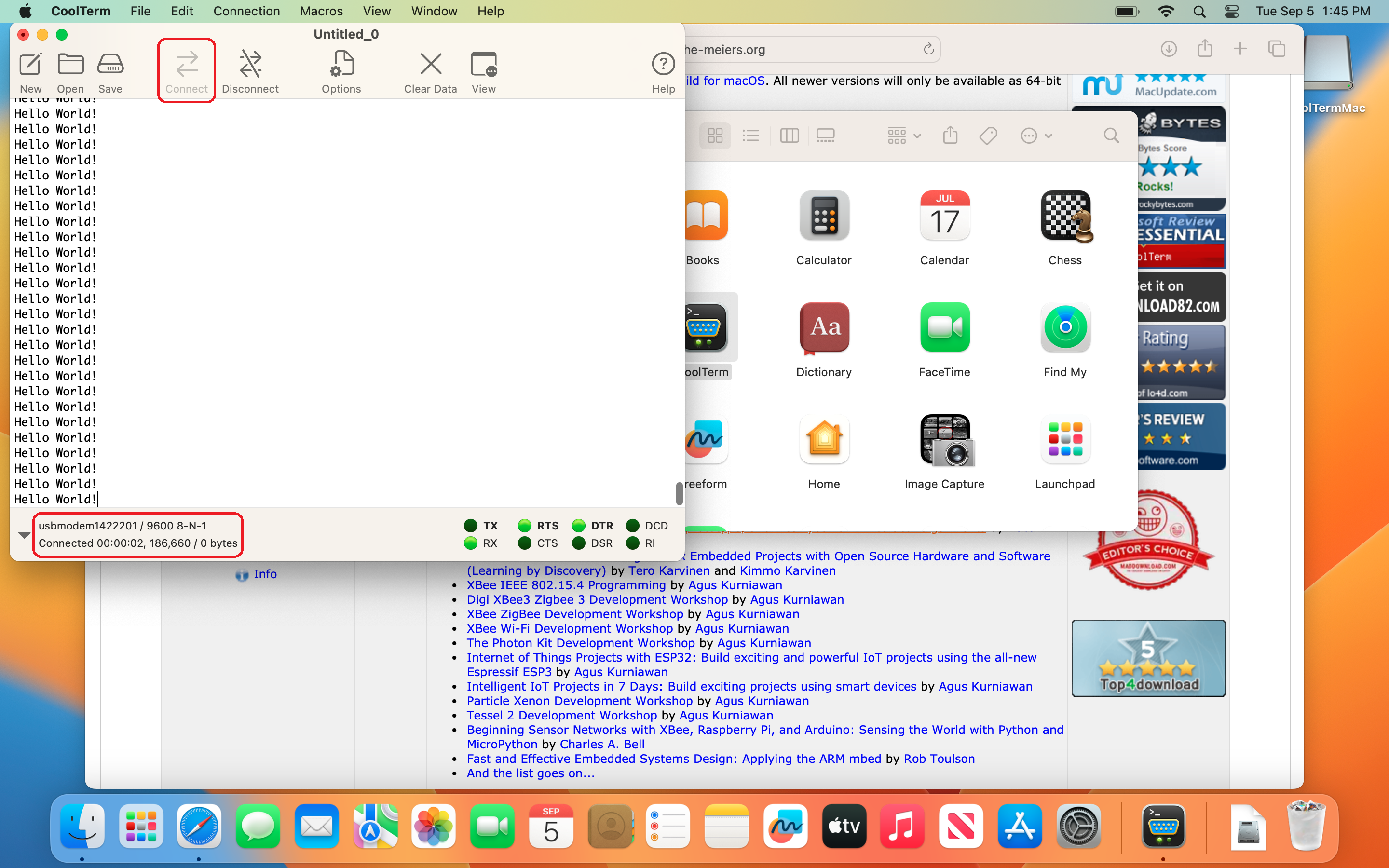Click the Open file icon
This screenshot has height=868, width=1389.
click(x=70, y=72)
